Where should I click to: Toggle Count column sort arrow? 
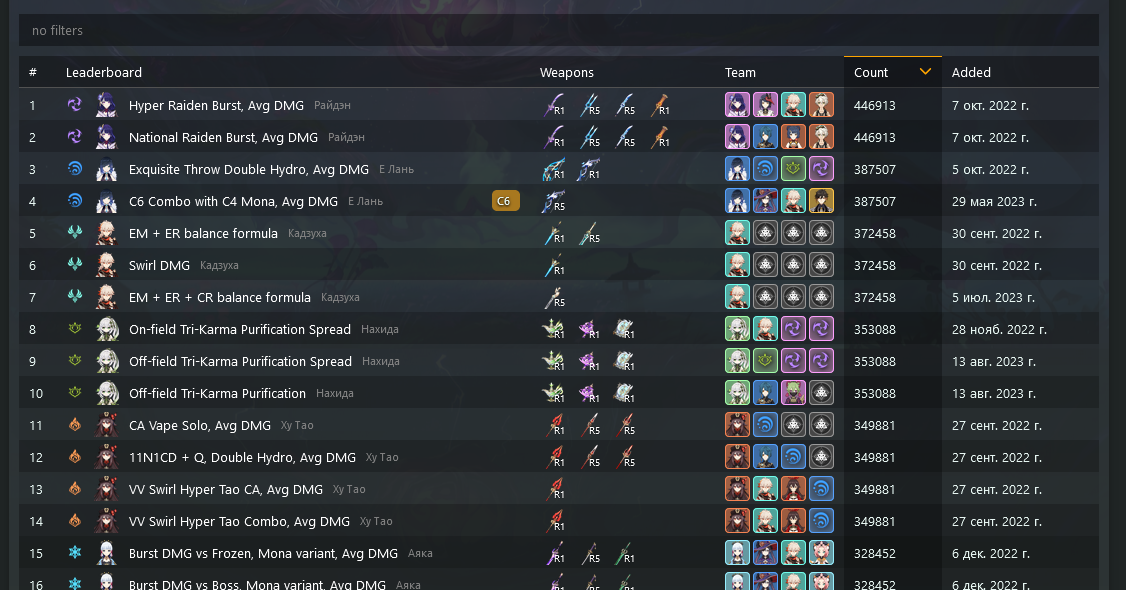(x=925, y=72)
